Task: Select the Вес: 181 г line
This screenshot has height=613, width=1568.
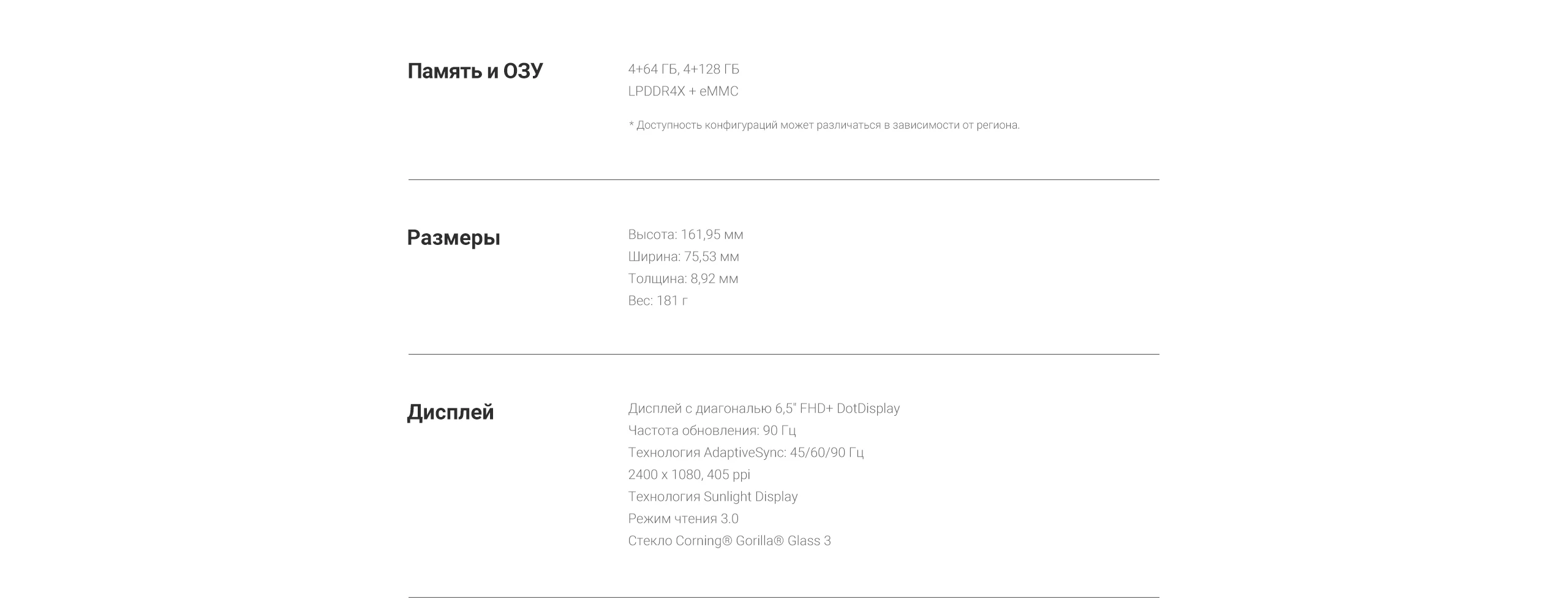Action: [658, 301]
